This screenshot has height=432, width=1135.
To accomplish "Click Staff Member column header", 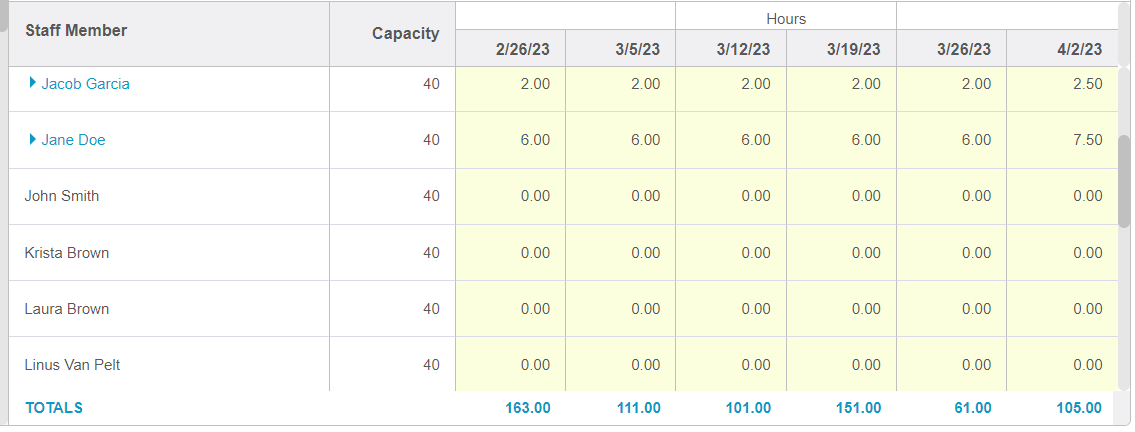I will (76, 30).
